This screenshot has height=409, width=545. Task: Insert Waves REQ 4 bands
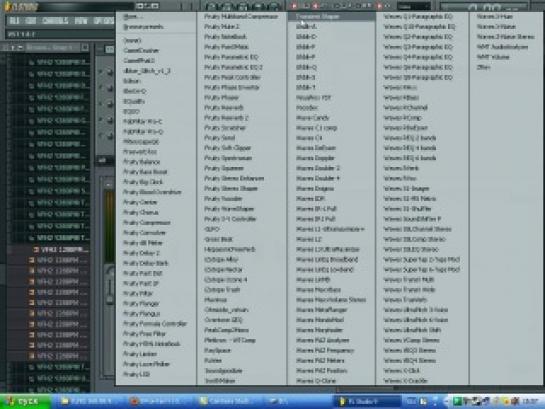click(409, 148)
